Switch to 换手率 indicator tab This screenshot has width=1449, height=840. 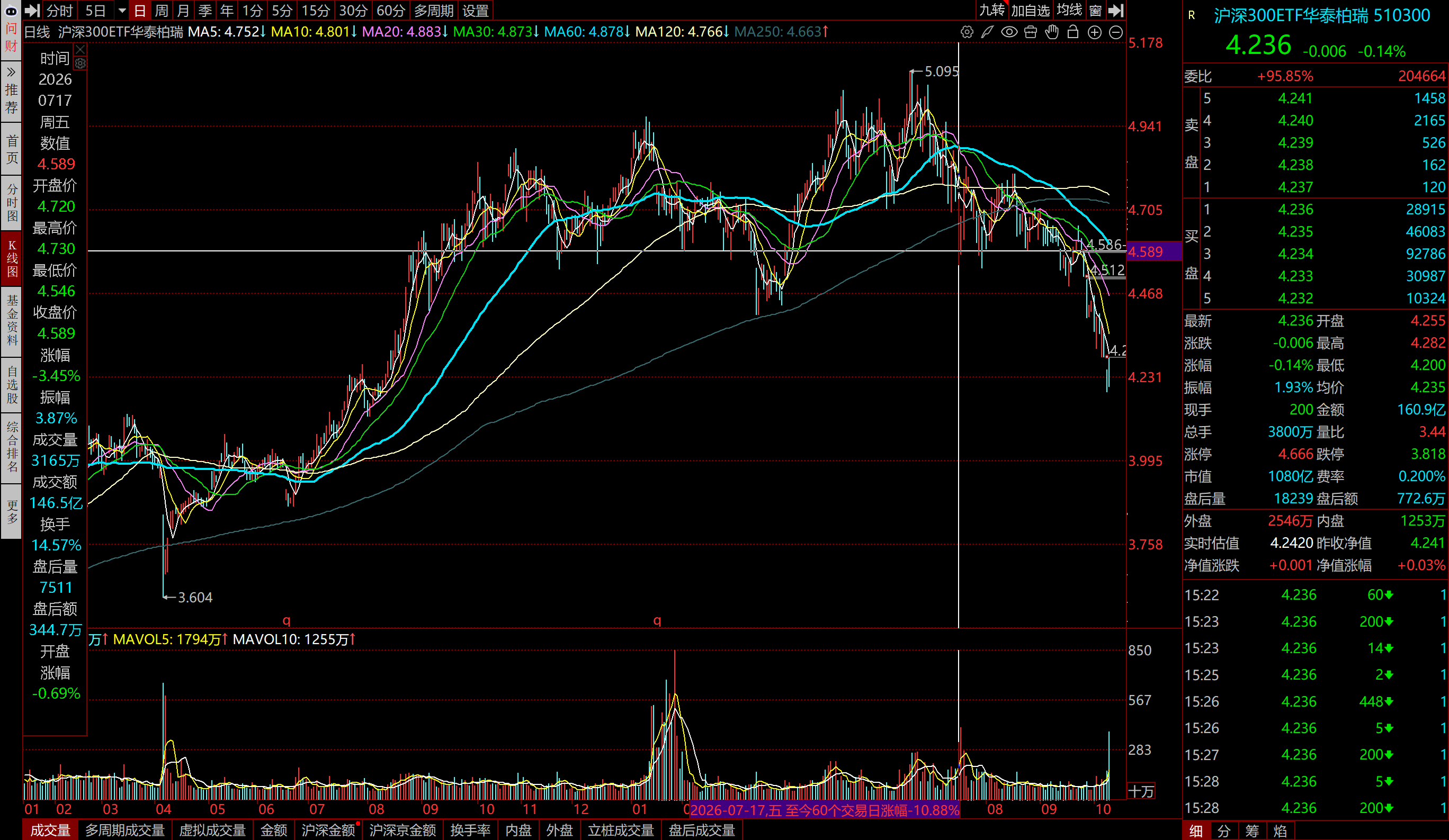point(470,829)
